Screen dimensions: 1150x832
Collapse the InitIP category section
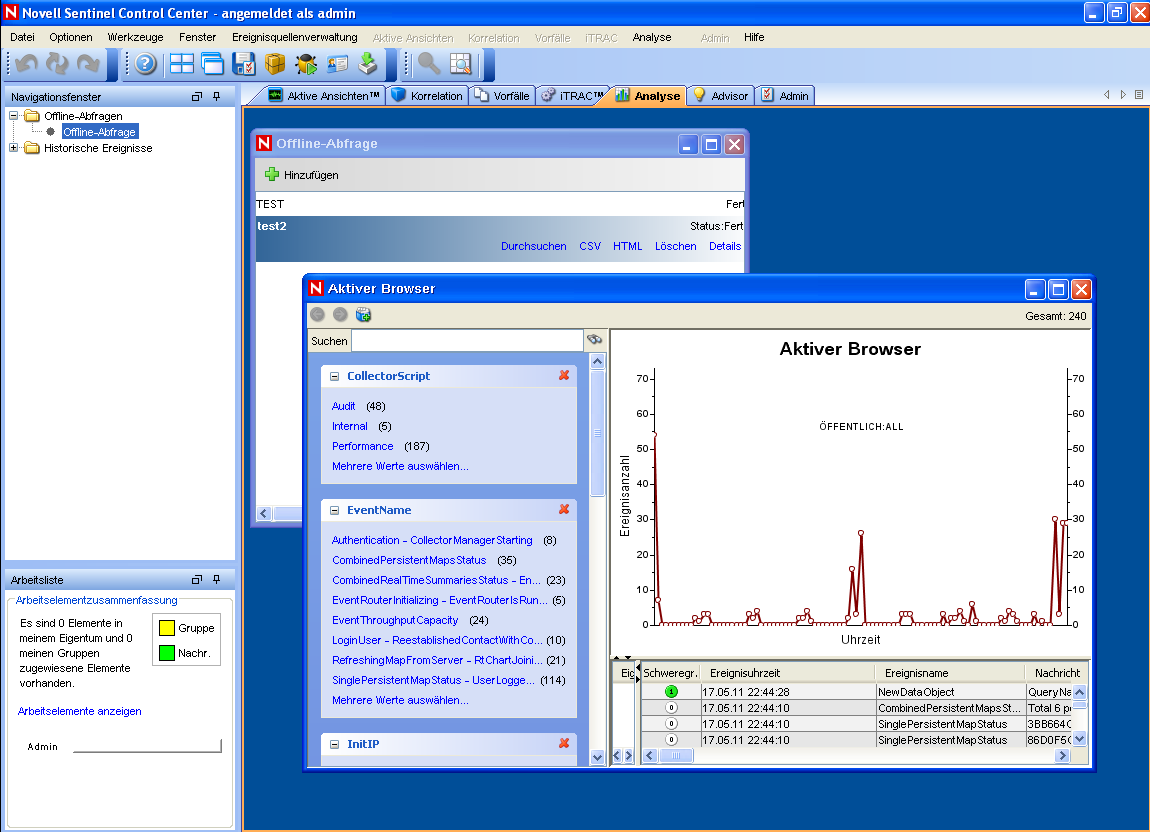tap(335, 744)
